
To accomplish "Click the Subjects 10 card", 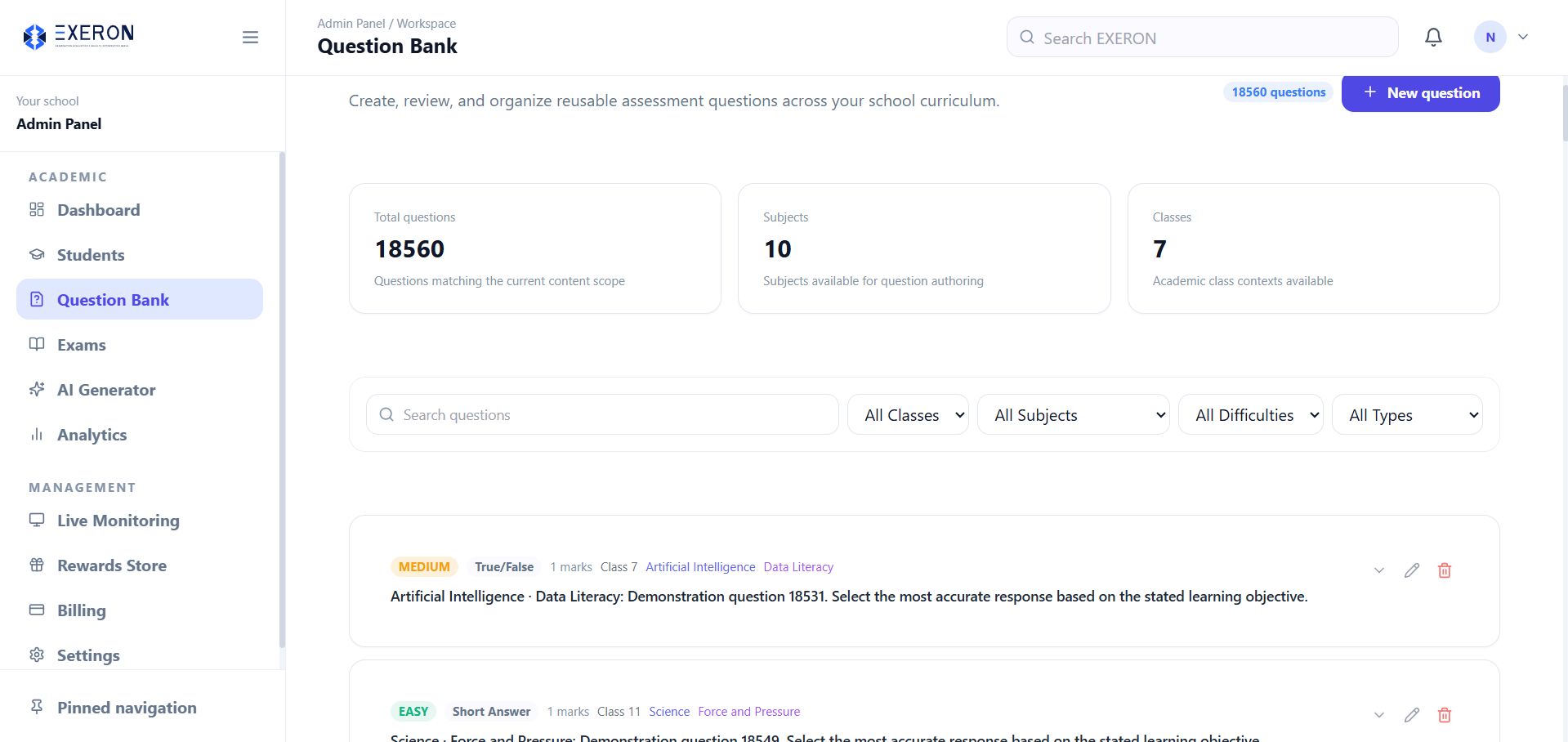I will tap(924, 248).
